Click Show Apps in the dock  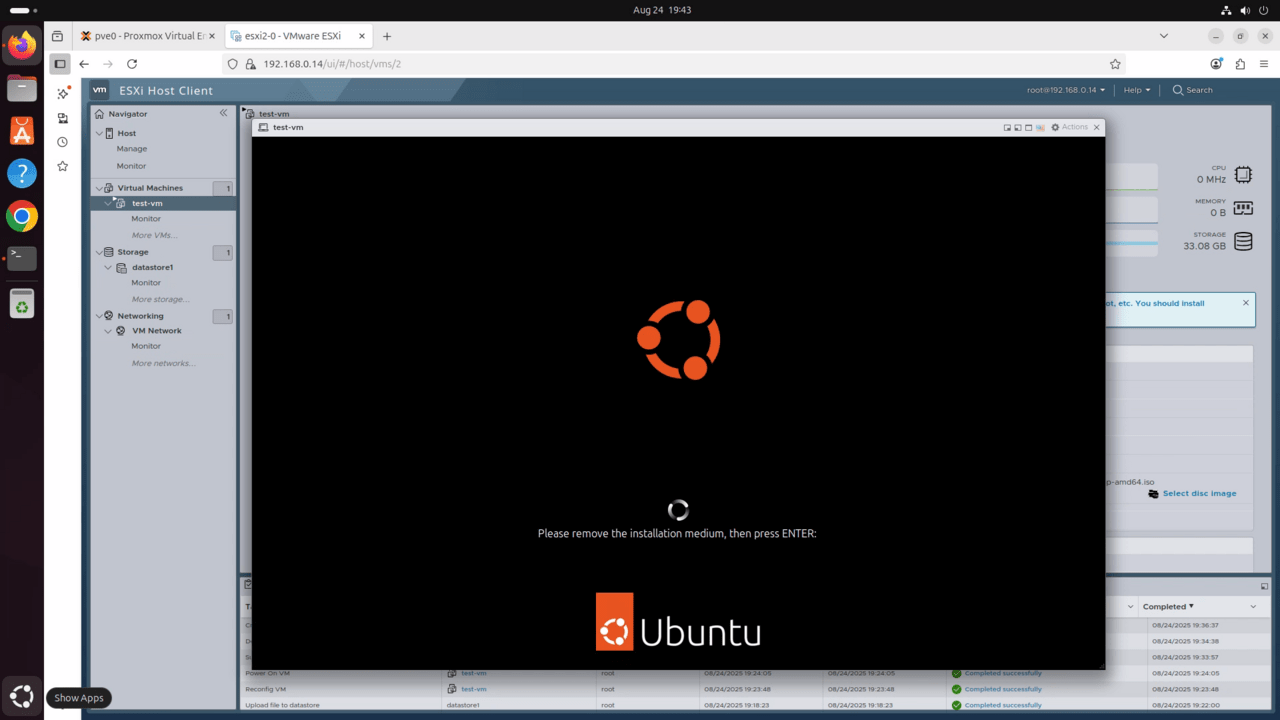pos(22,696)
